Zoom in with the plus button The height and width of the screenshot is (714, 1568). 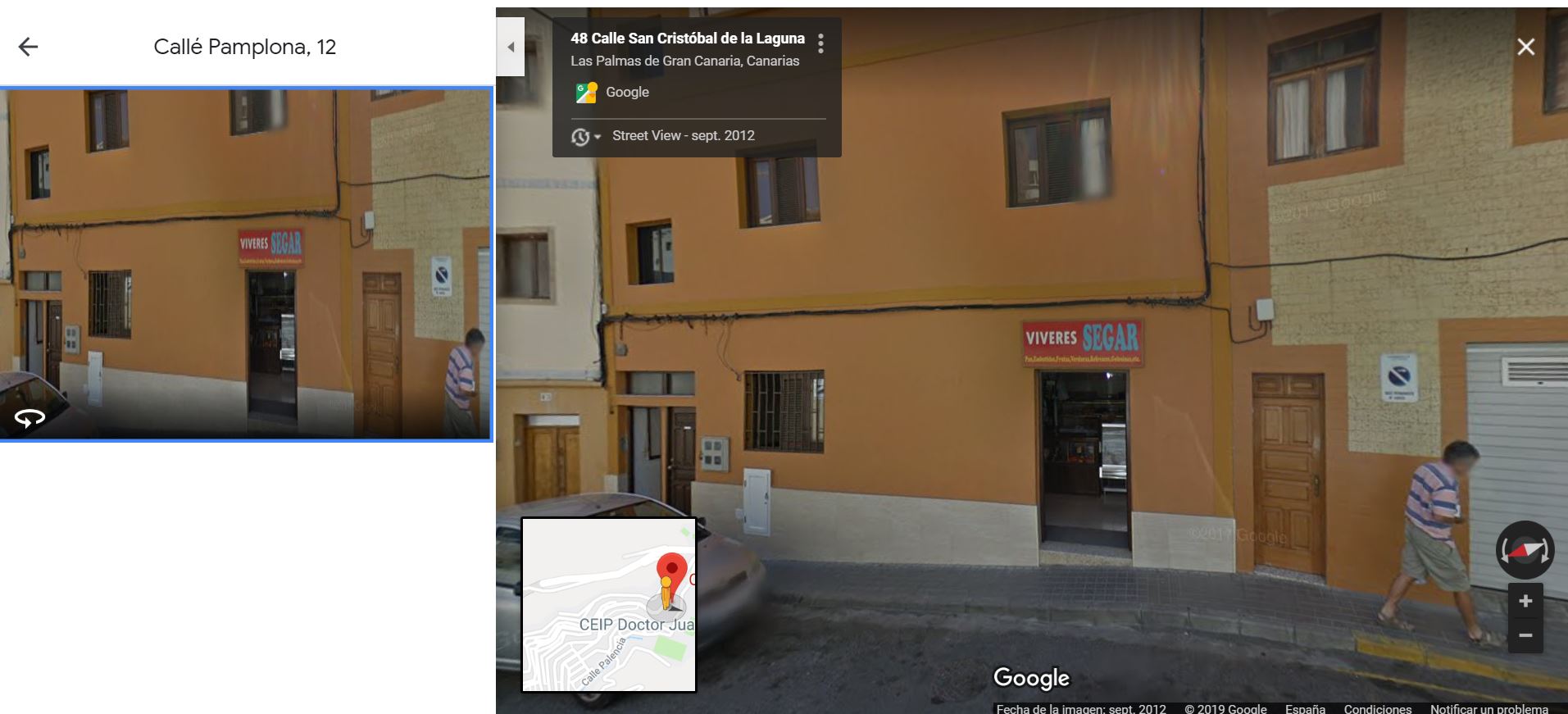pos(1525,601)
